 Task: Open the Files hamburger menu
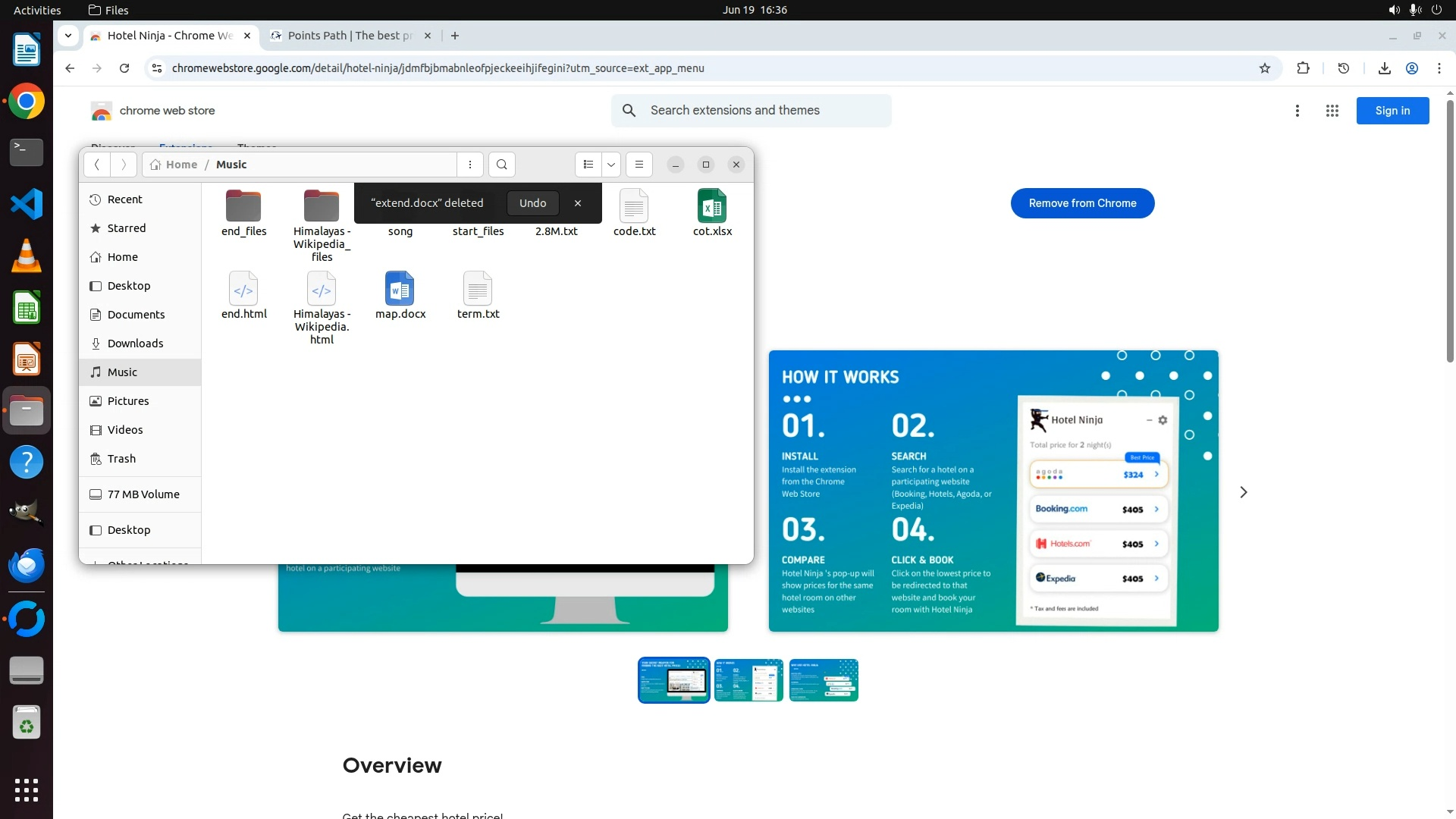(x=639, y=165)
